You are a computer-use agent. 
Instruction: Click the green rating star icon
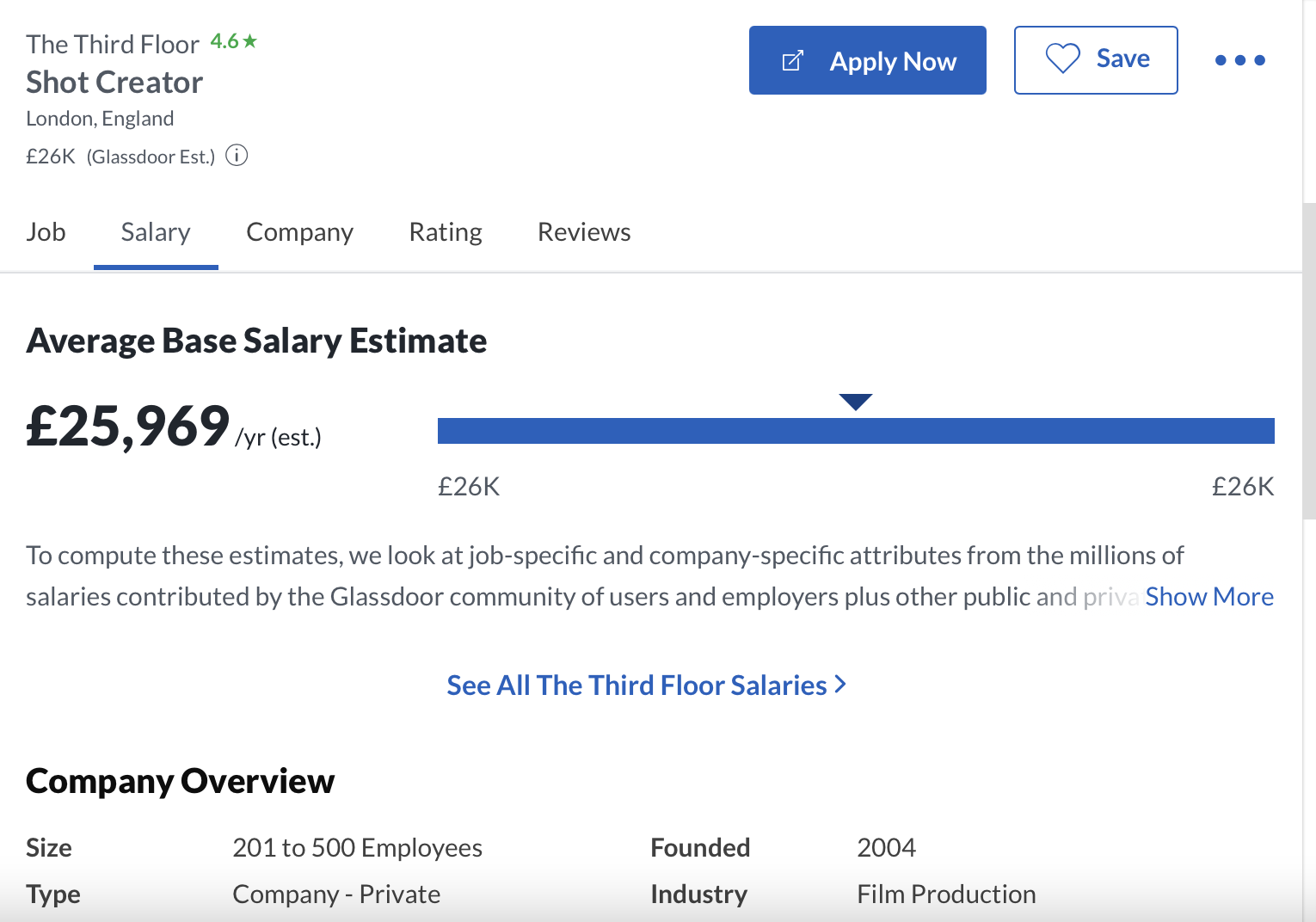(x=250, y=40)
